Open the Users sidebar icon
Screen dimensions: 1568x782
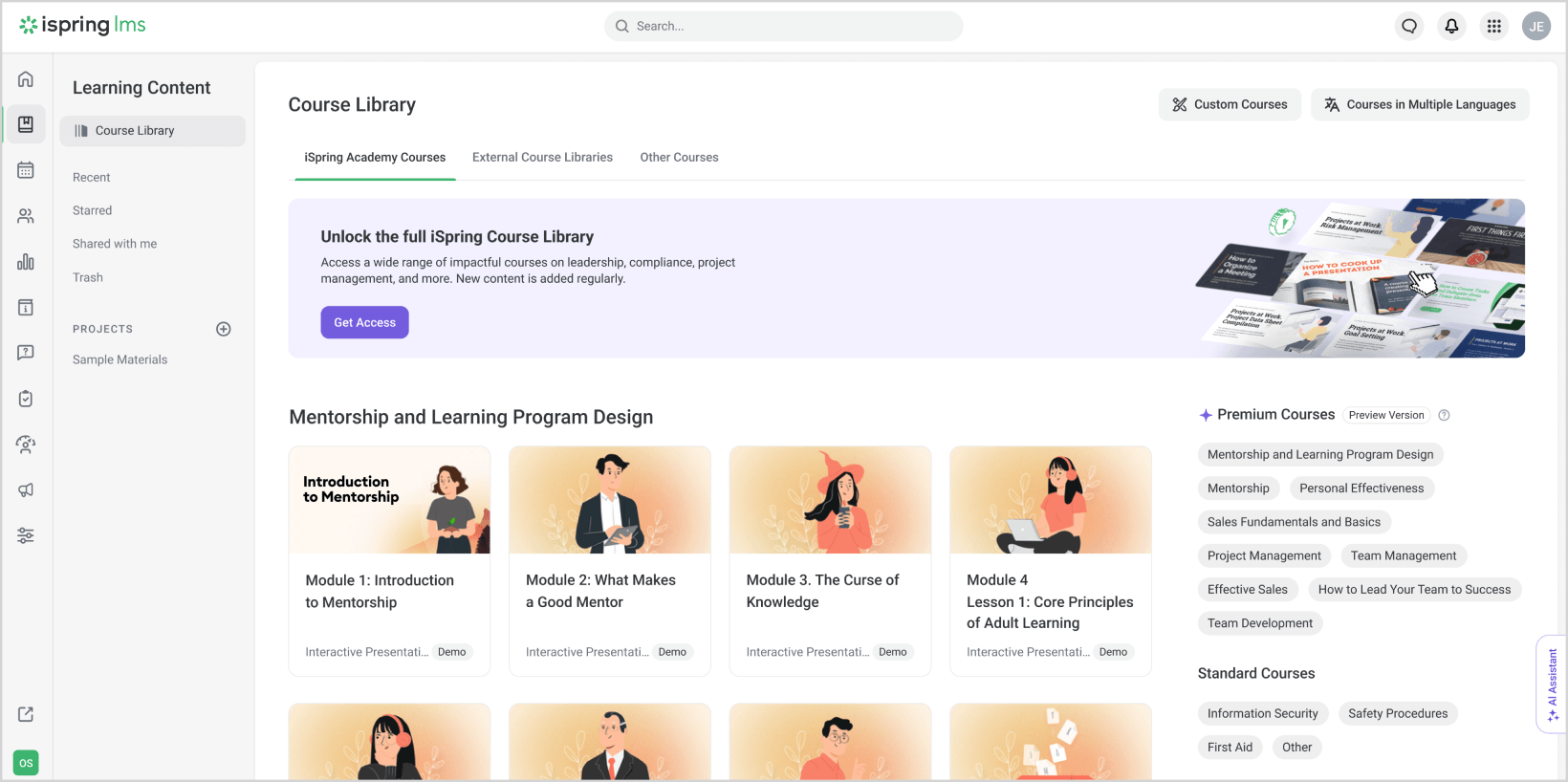pos(26,216)
